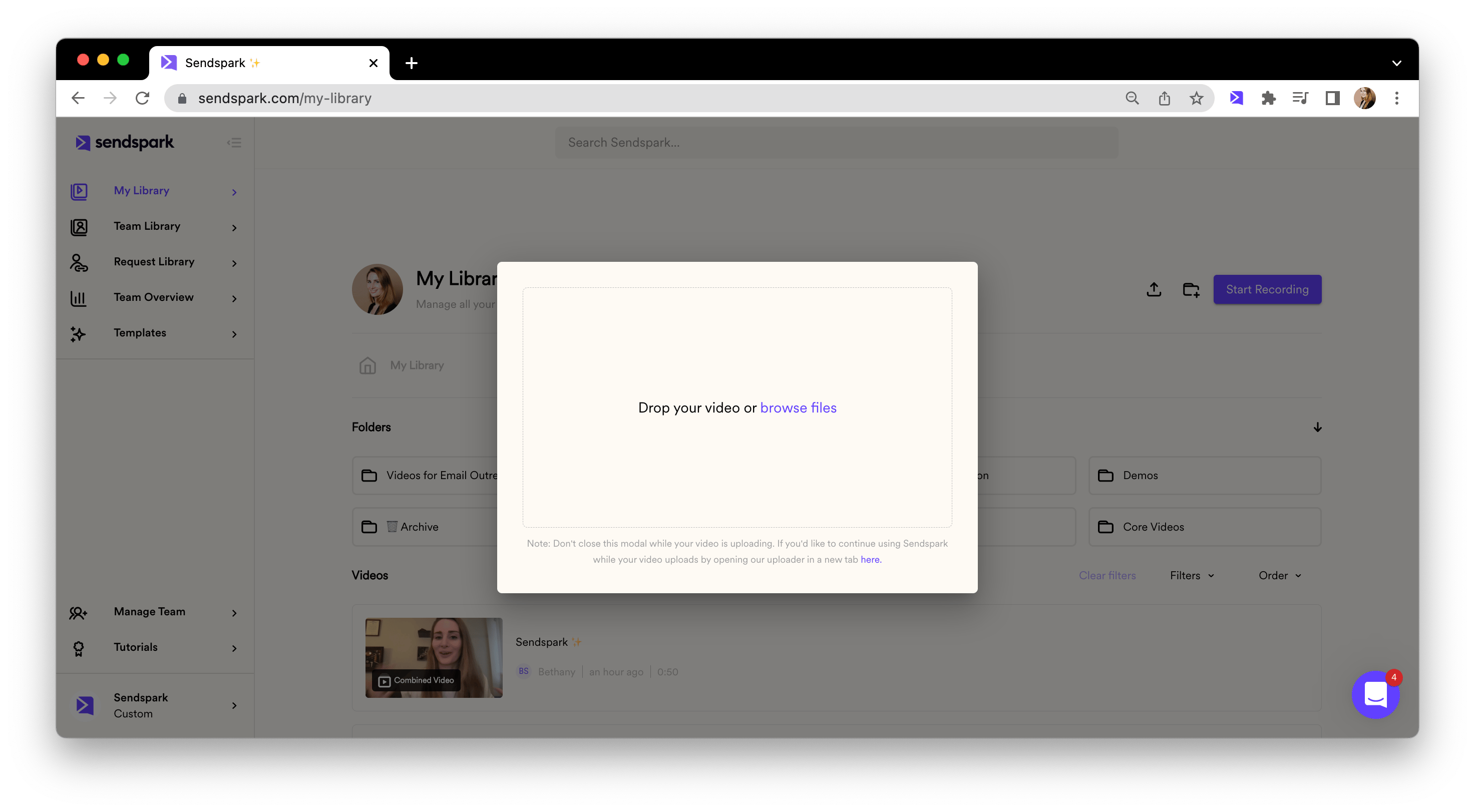This screenshot has height=812, width=1475.
Task: Click the media control playlist icon
Action: coord(1300,99)
